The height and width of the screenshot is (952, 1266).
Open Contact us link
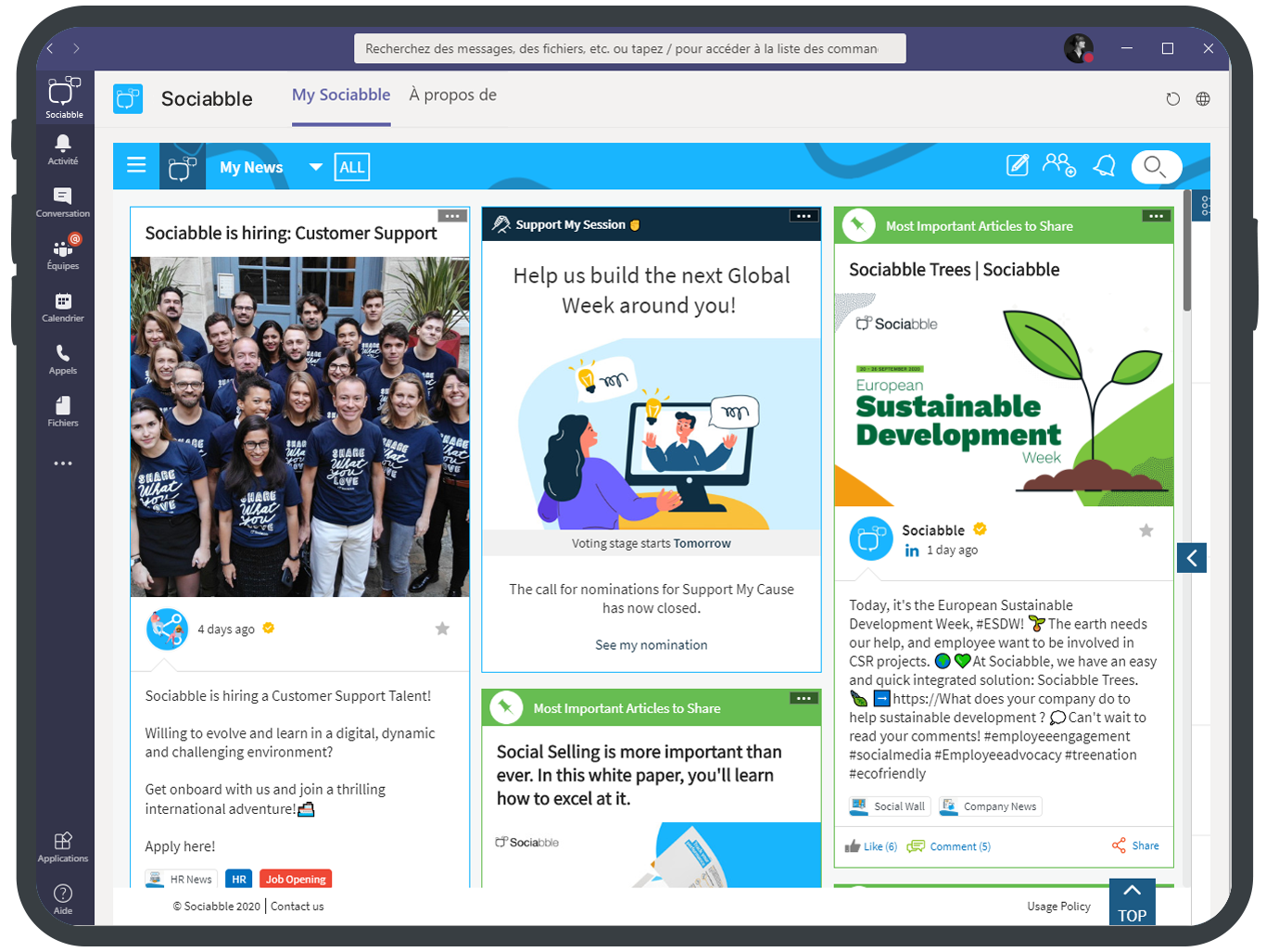(298, 907)
